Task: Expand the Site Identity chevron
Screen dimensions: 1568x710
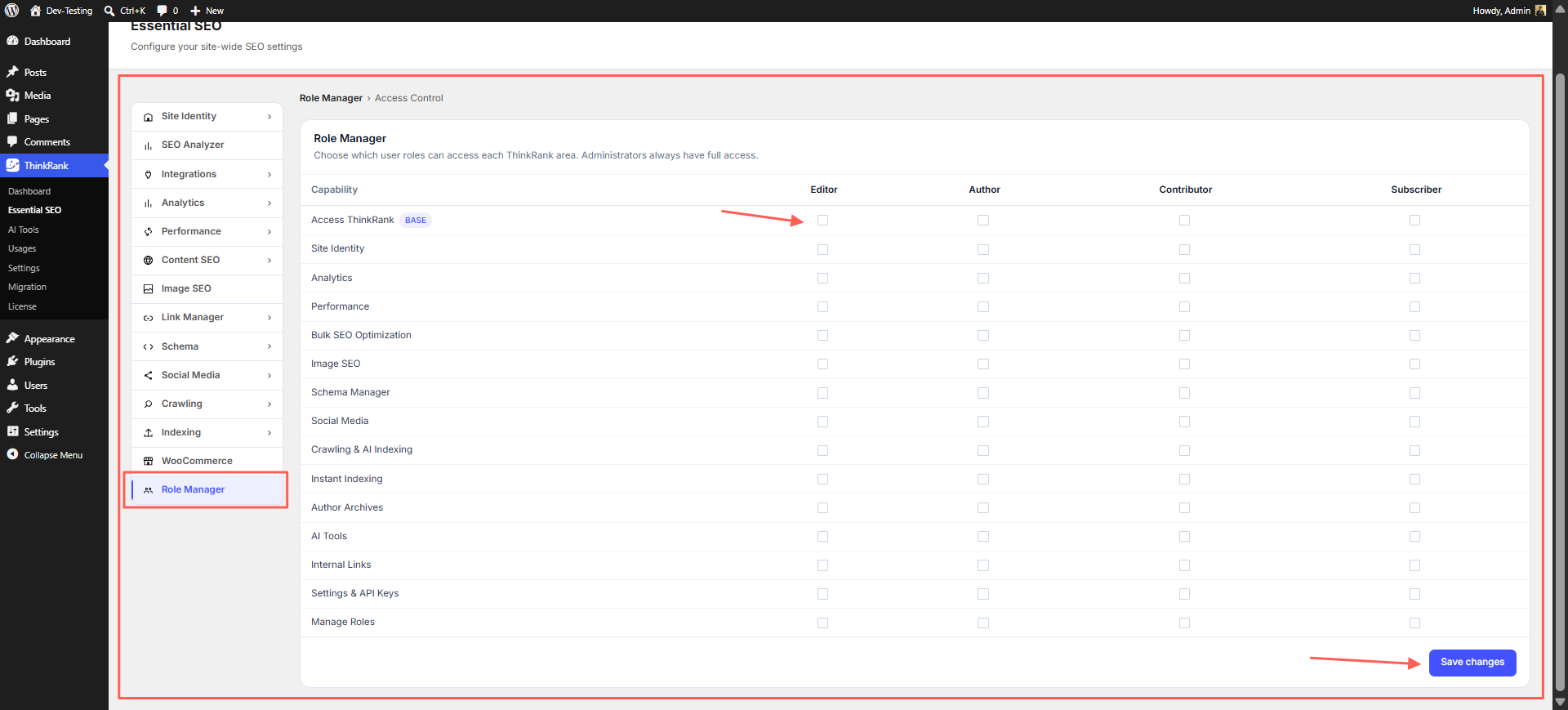Action: tap(269, 117)
